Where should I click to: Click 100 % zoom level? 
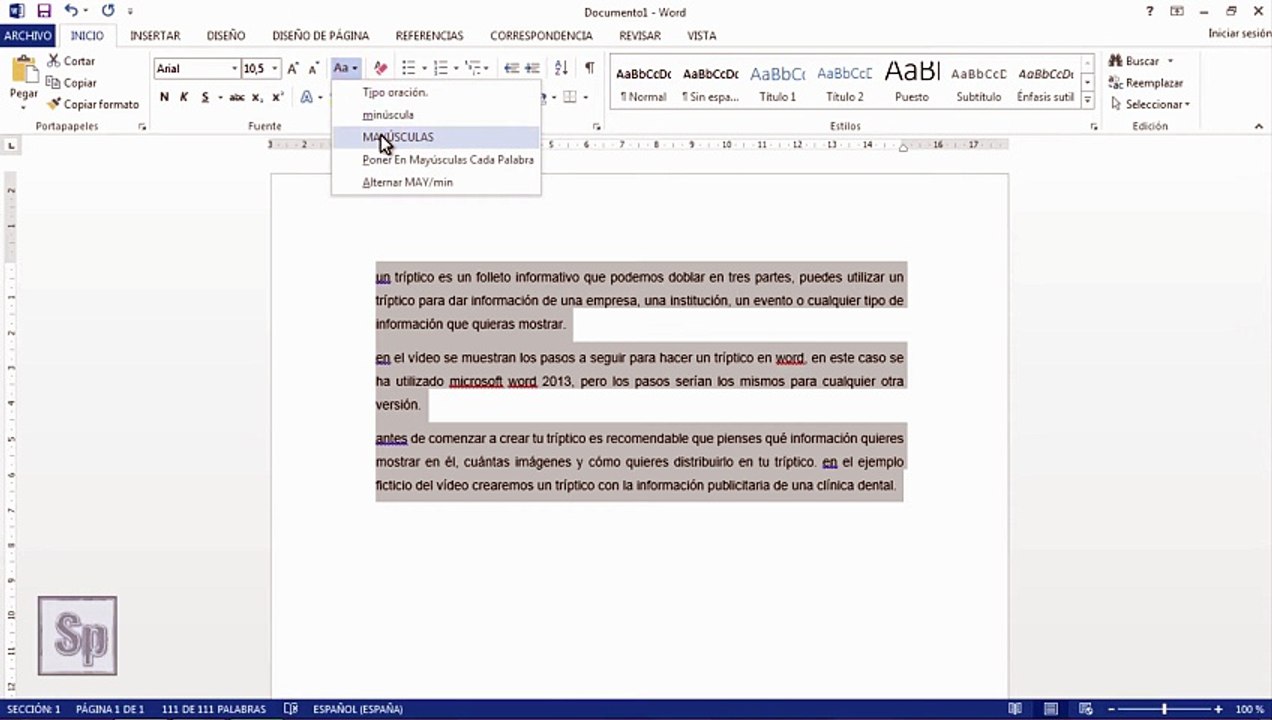click(1250, 709)
